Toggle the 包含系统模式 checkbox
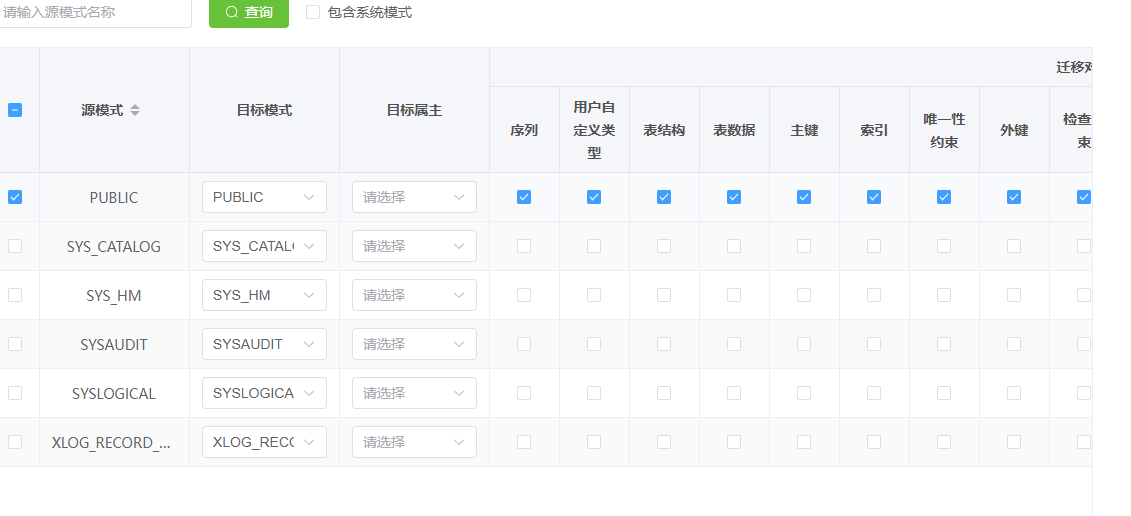The height and width of the screenshot is (516, 1131). pos(313,12)
